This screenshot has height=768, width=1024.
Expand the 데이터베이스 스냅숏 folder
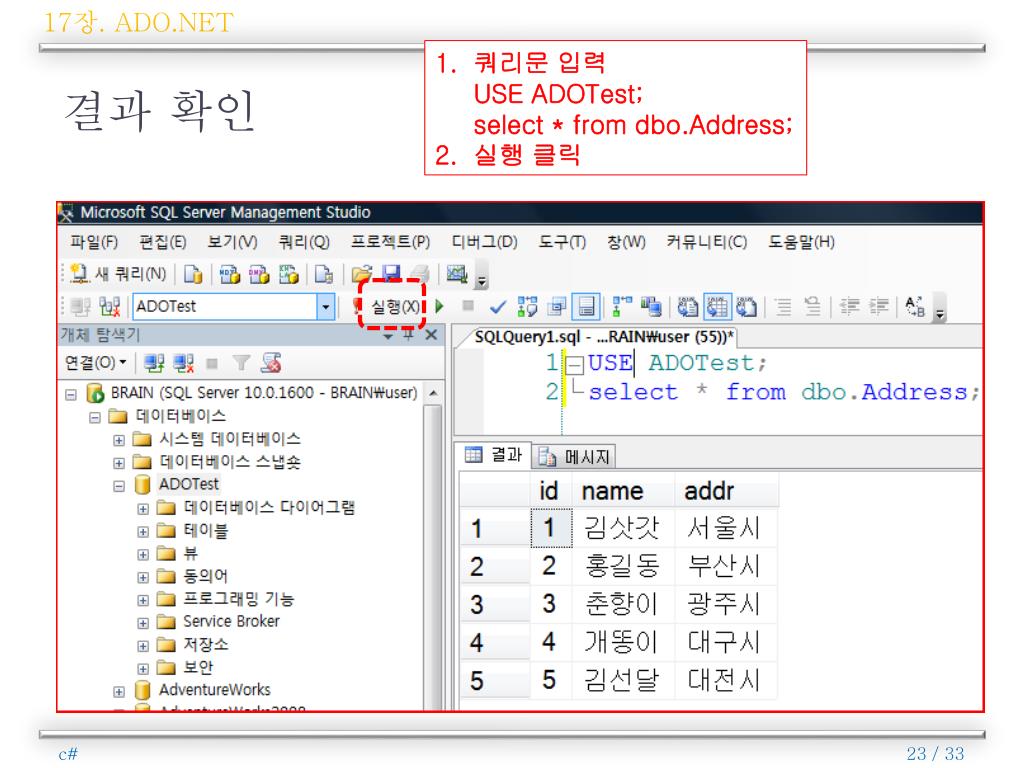(119, 463)
